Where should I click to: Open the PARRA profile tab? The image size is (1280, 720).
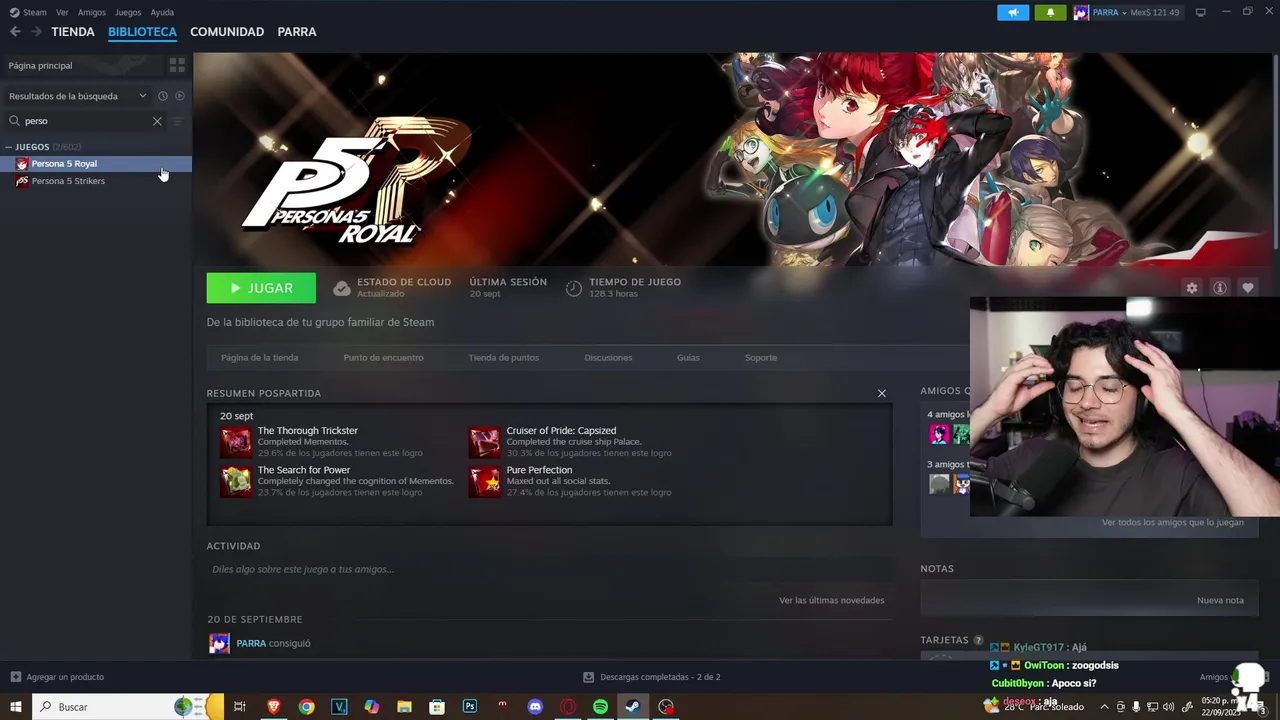coord(297,32)
